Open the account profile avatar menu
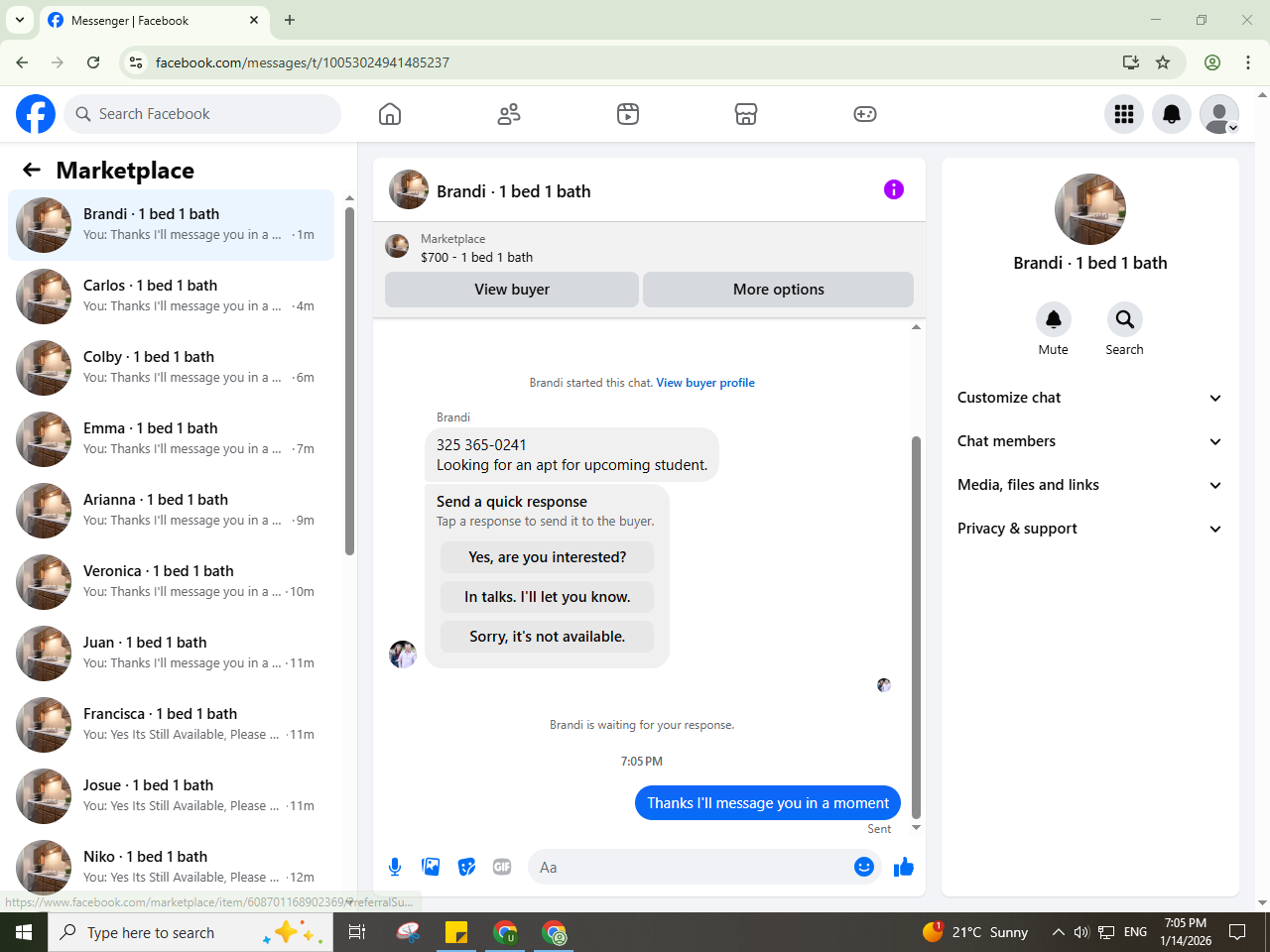Viewport: 1270px width, 952px height. [1219, 114]
